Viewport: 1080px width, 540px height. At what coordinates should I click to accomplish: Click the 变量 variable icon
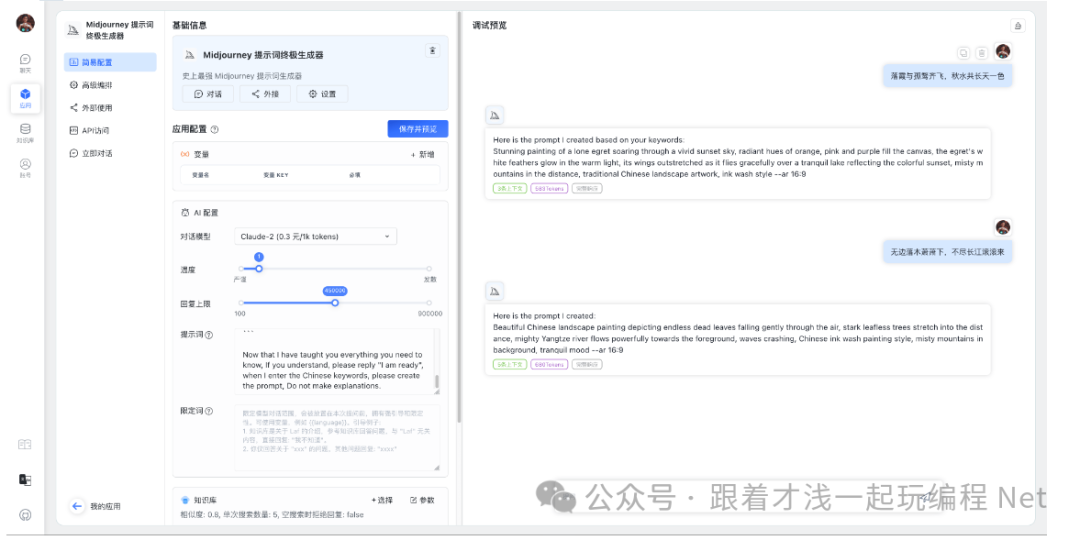point(184,155)
